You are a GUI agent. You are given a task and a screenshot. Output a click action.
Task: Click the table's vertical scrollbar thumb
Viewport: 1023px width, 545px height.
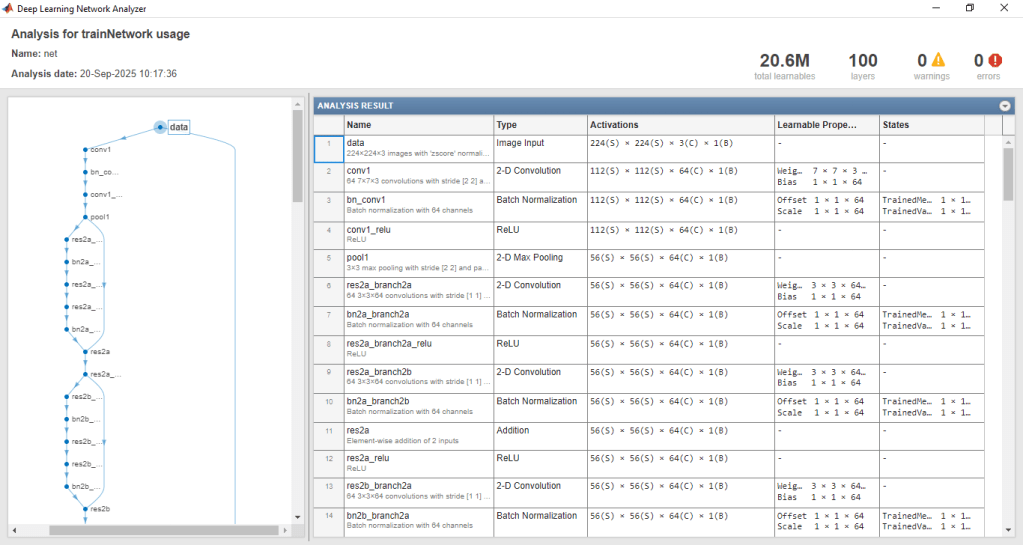click(x=1008, y=175)
